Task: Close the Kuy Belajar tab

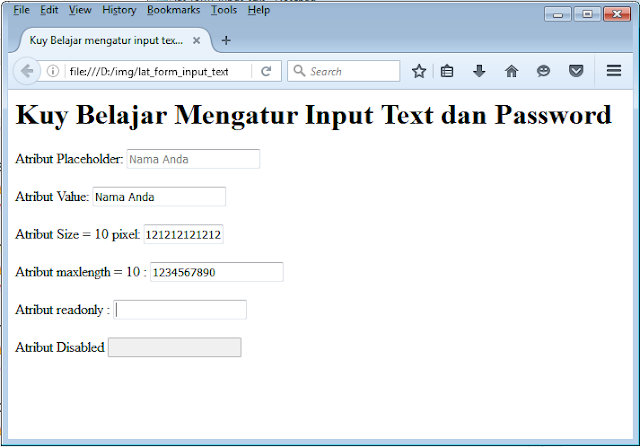Action: (196, 40)
